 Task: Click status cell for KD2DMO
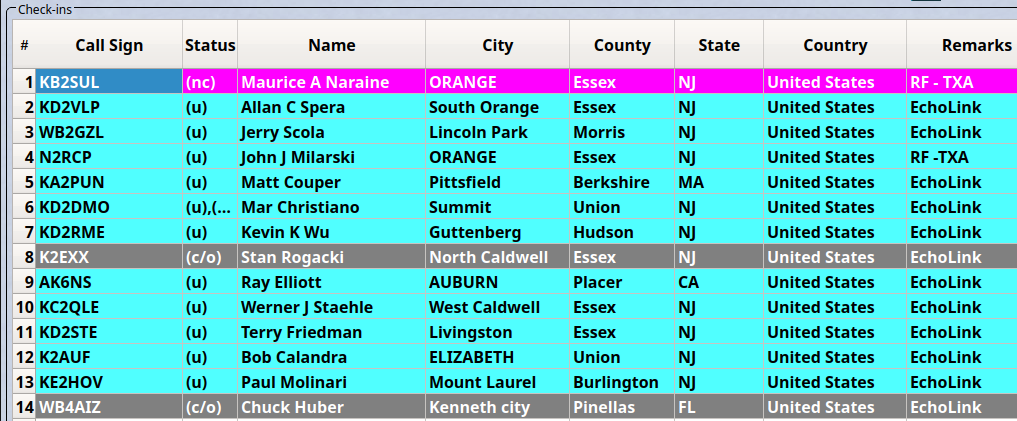point(210,207)
